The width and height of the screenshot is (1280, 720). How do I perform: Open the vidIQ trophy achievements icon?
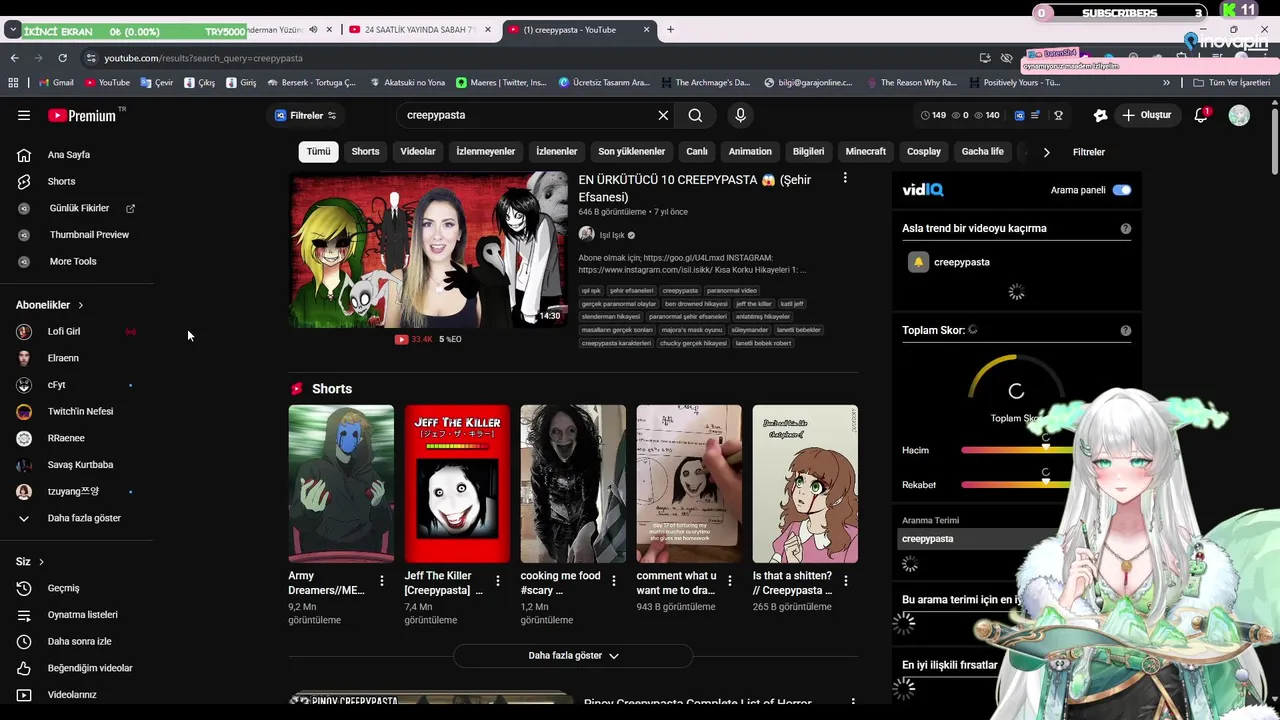click(1058, 115)
